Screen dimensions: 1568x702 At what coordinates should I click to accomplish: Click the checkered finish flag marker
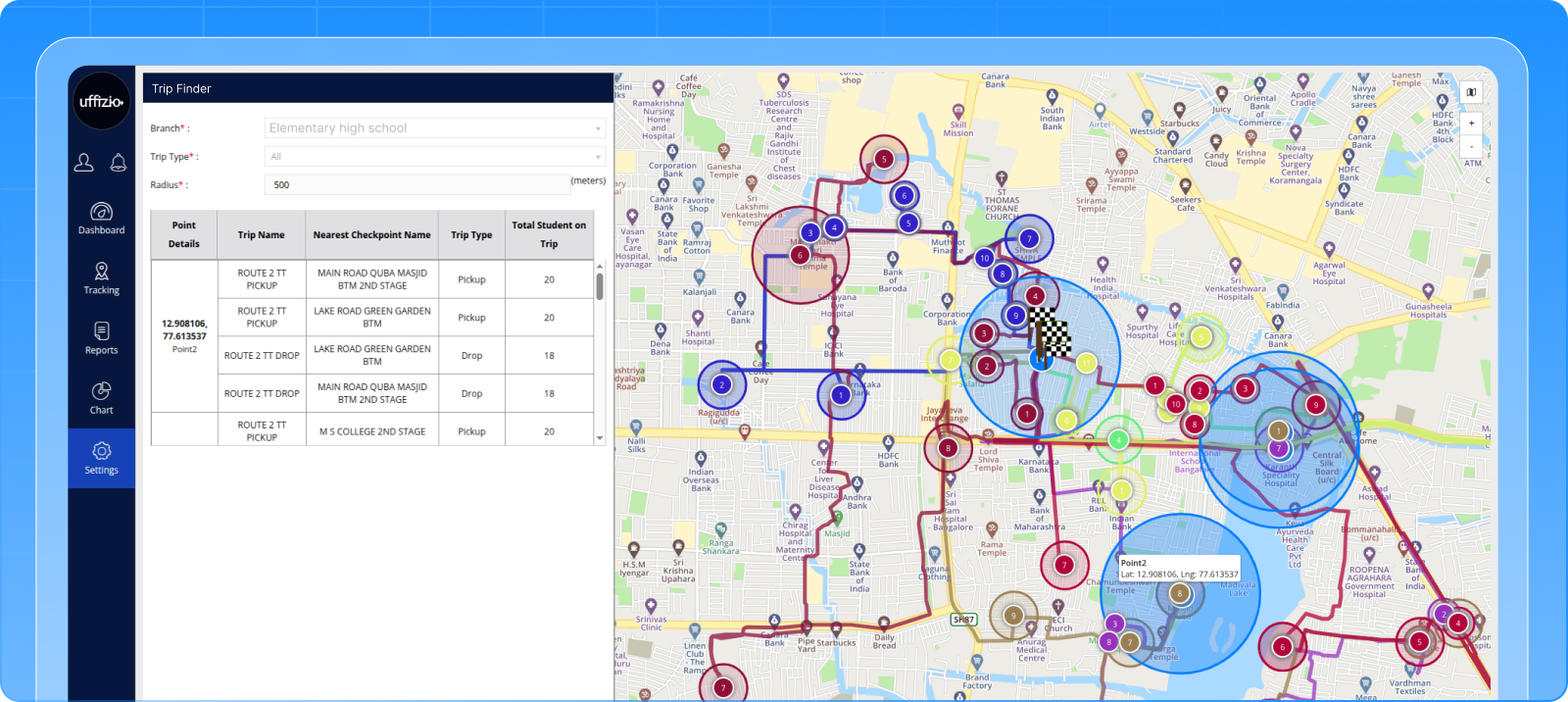point(1051,331)
